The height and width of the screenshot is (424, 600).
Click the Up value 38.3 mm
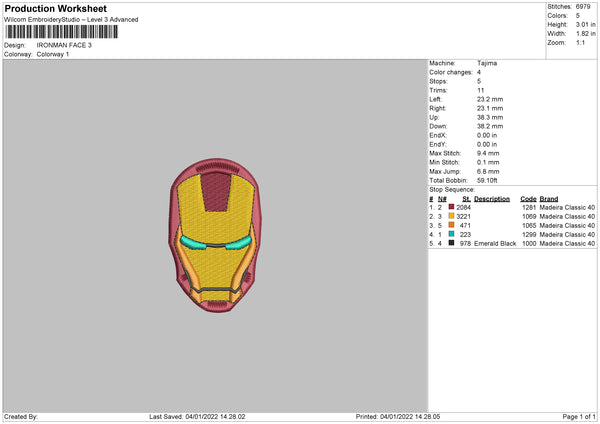pyautogui.click(x=490, y=117)
